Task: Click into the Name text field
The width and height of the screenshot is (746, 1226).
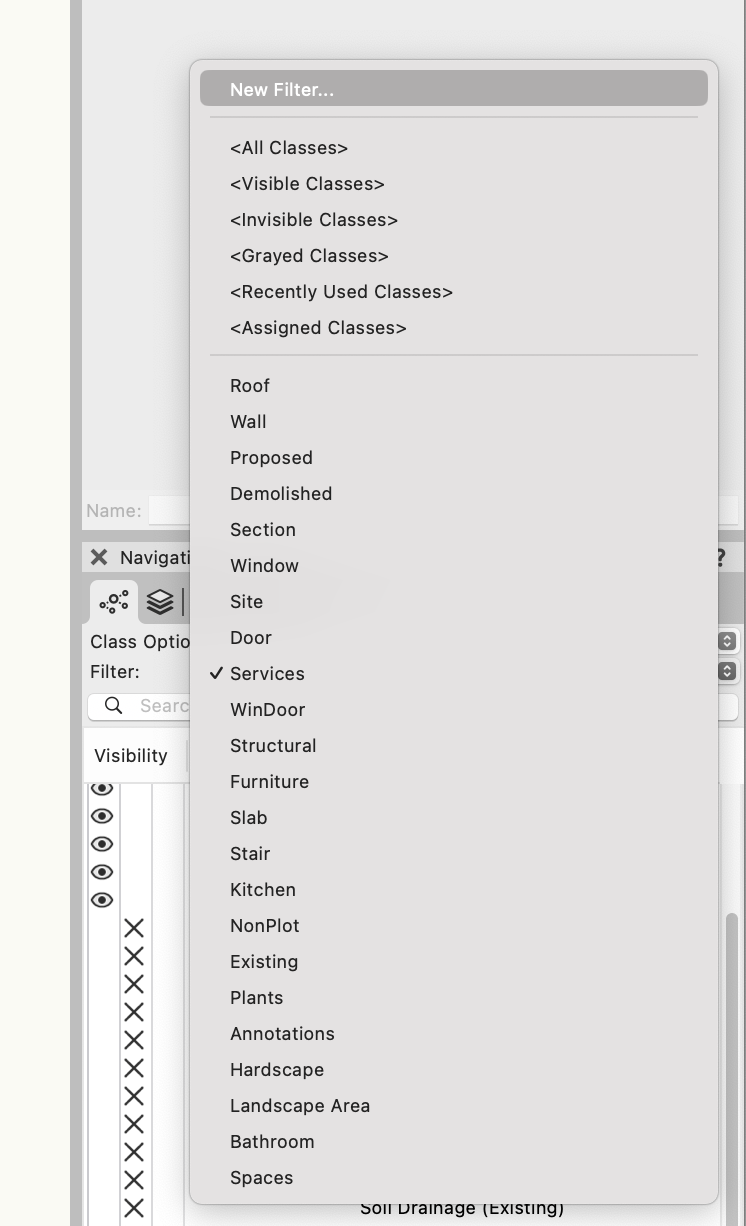Action: [168, 511]
